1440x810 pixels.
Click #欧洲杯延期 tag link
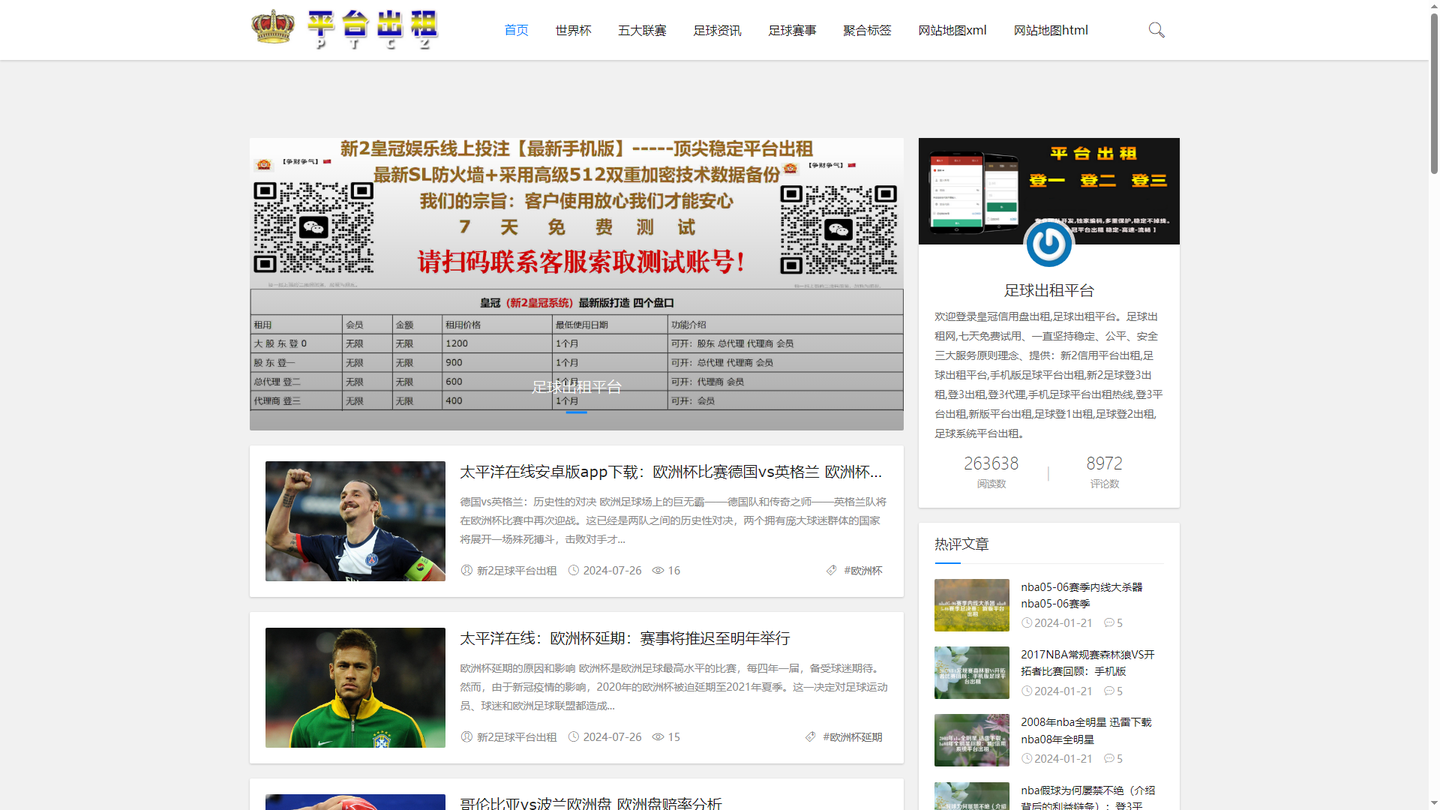[853, 737]
